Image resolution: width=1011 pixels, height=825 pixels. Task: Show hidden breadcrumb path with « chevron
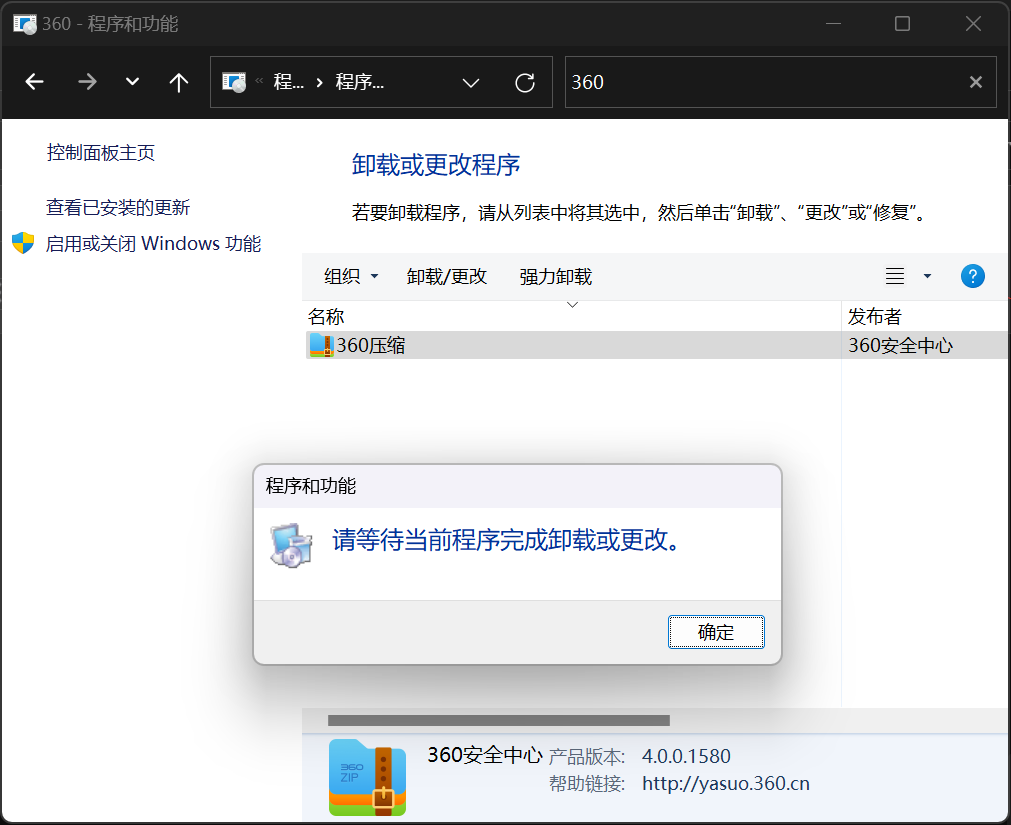point(259,81)
